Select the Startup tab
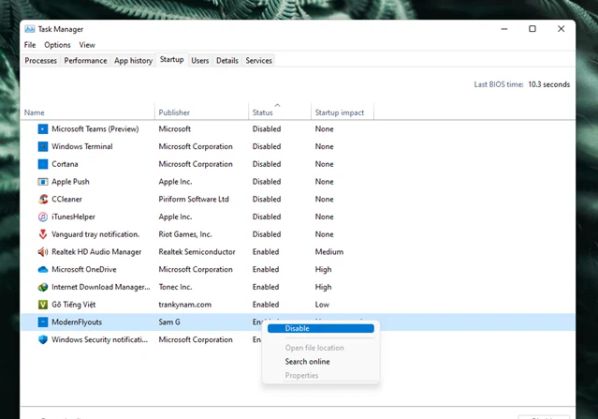Image resolution: width=598 pixels, height=419 pixels. tap(172, 59)
